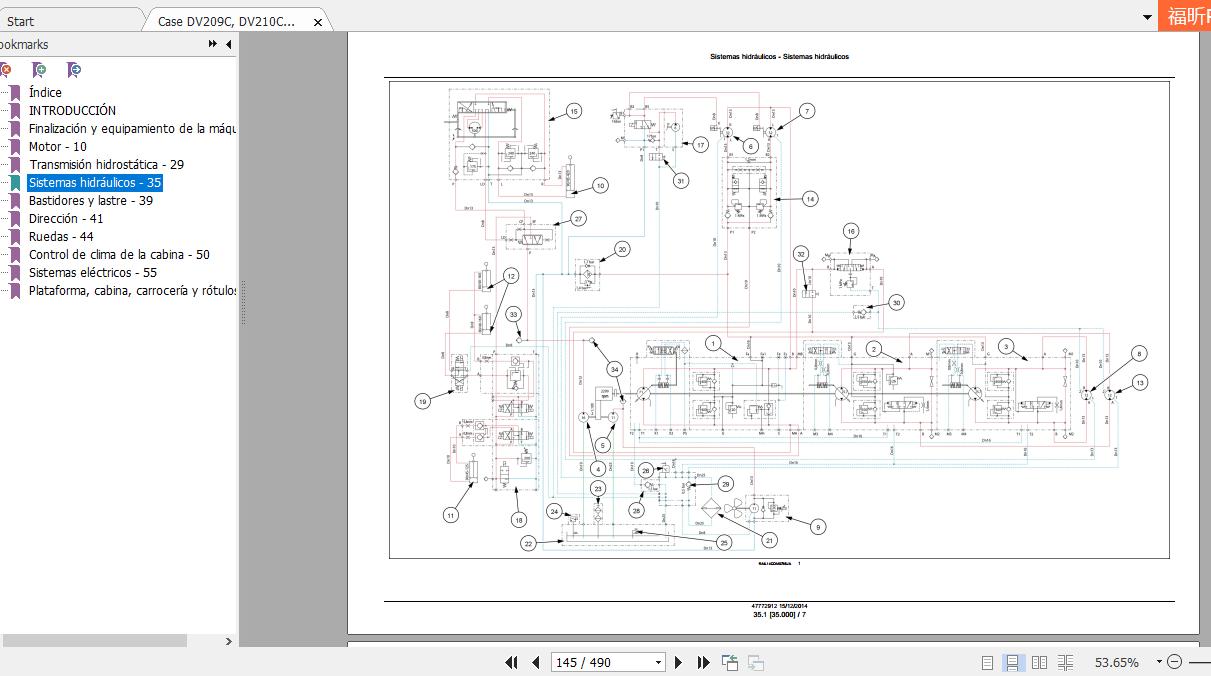
Task: Go to the previous page
Action: [535, 662]
